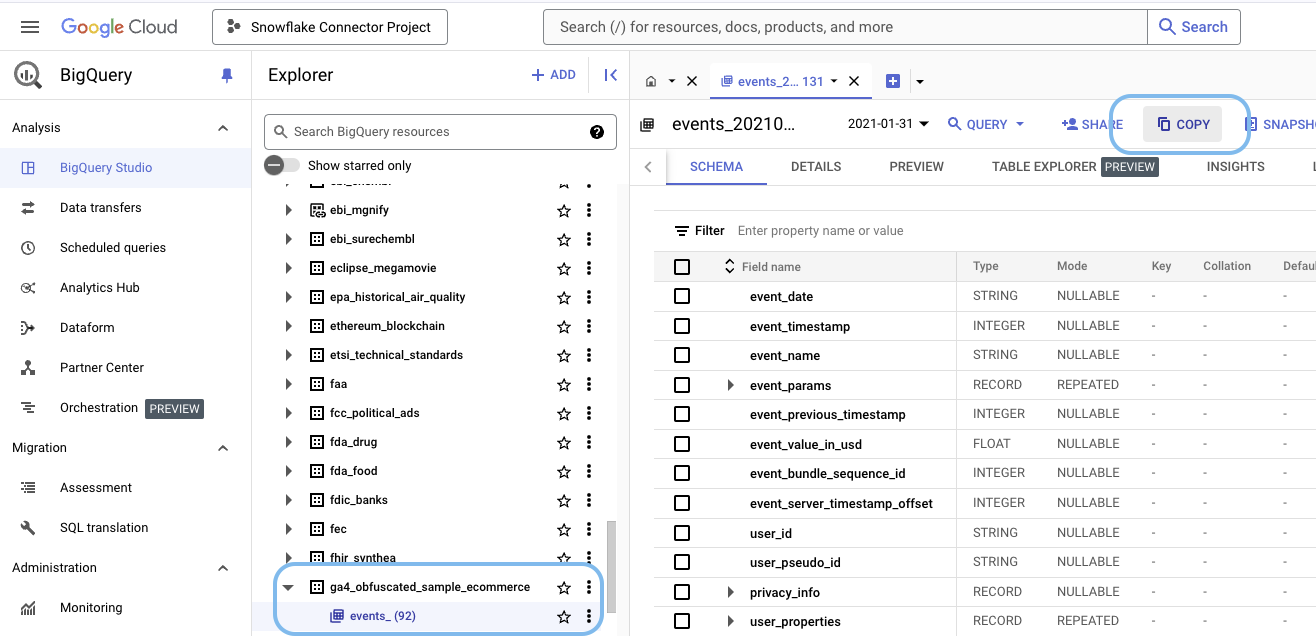Expand the event_params record field
1316x636 pixels.
point(730,385)
